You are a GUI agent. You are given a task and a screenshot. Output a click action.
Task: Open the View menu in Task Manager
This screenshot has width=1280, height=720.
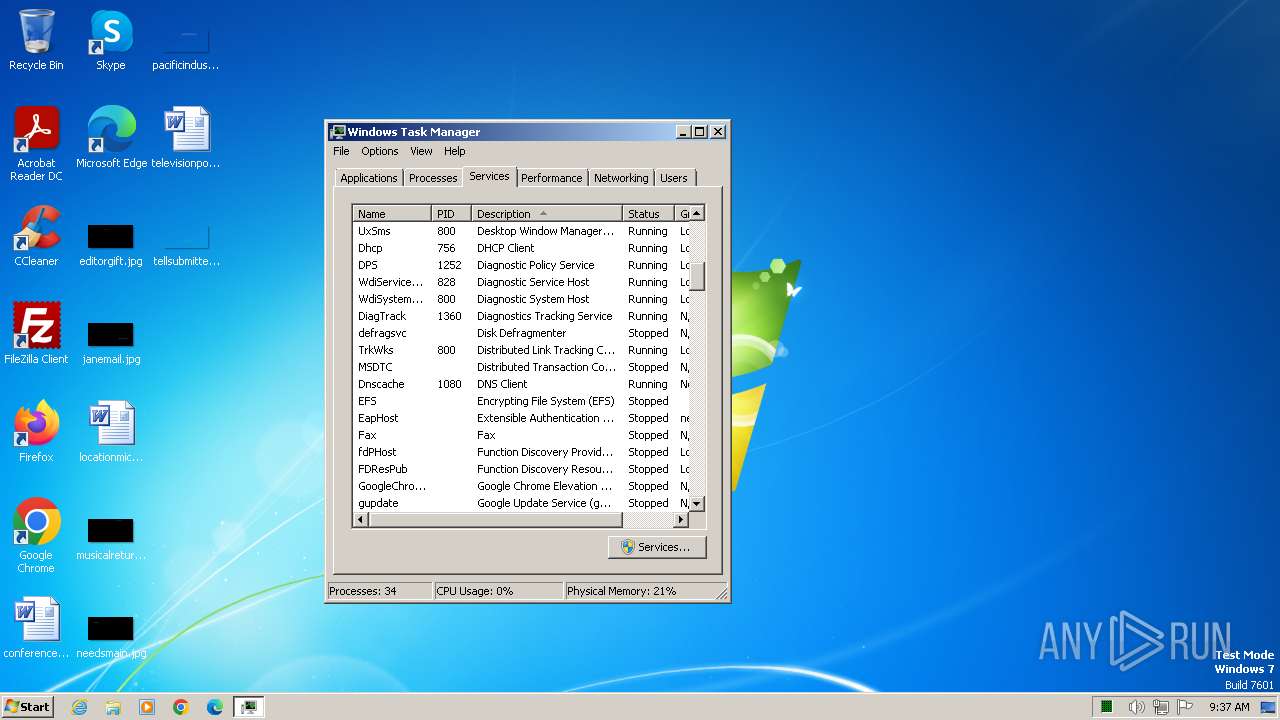coord(421,151)
